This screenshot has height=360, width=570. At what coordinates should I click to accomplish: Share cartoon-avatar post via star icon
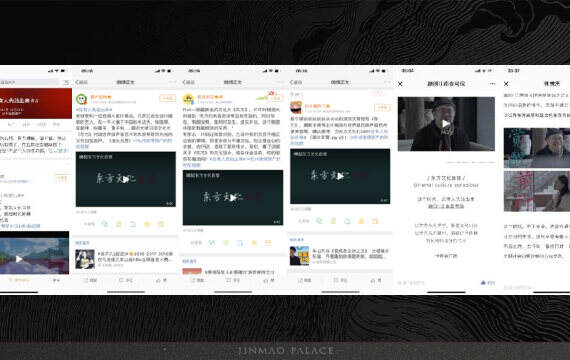pos(361,221)
